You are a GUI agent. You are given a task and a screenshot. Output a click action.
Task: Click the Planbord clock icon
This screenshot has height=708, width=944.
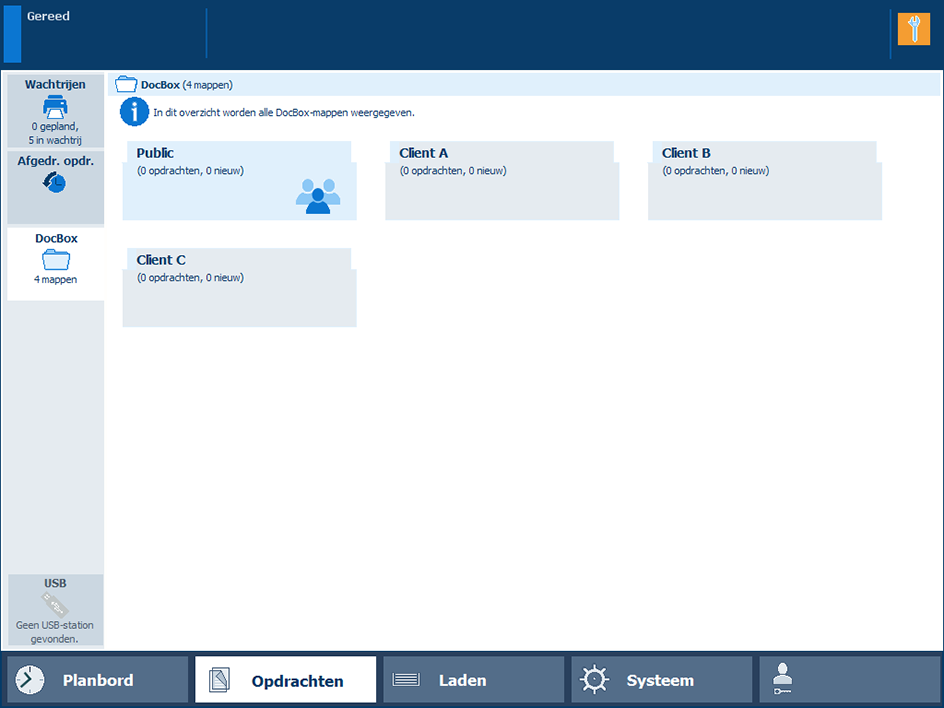(x=30, y=680)
